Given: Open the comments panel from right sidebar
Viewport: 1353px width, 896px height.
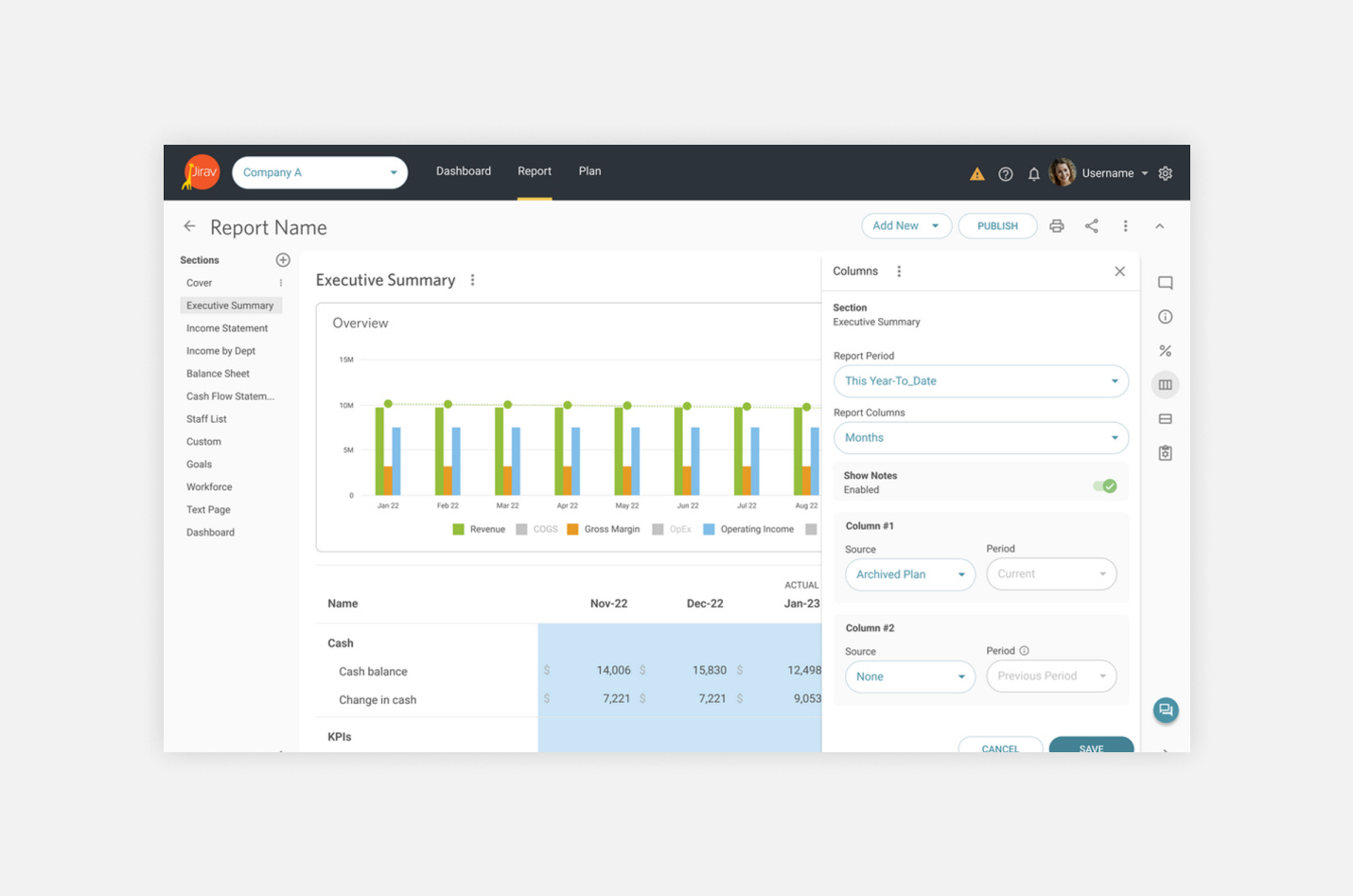Looking at the screenshot, I should coord(1165,282).
